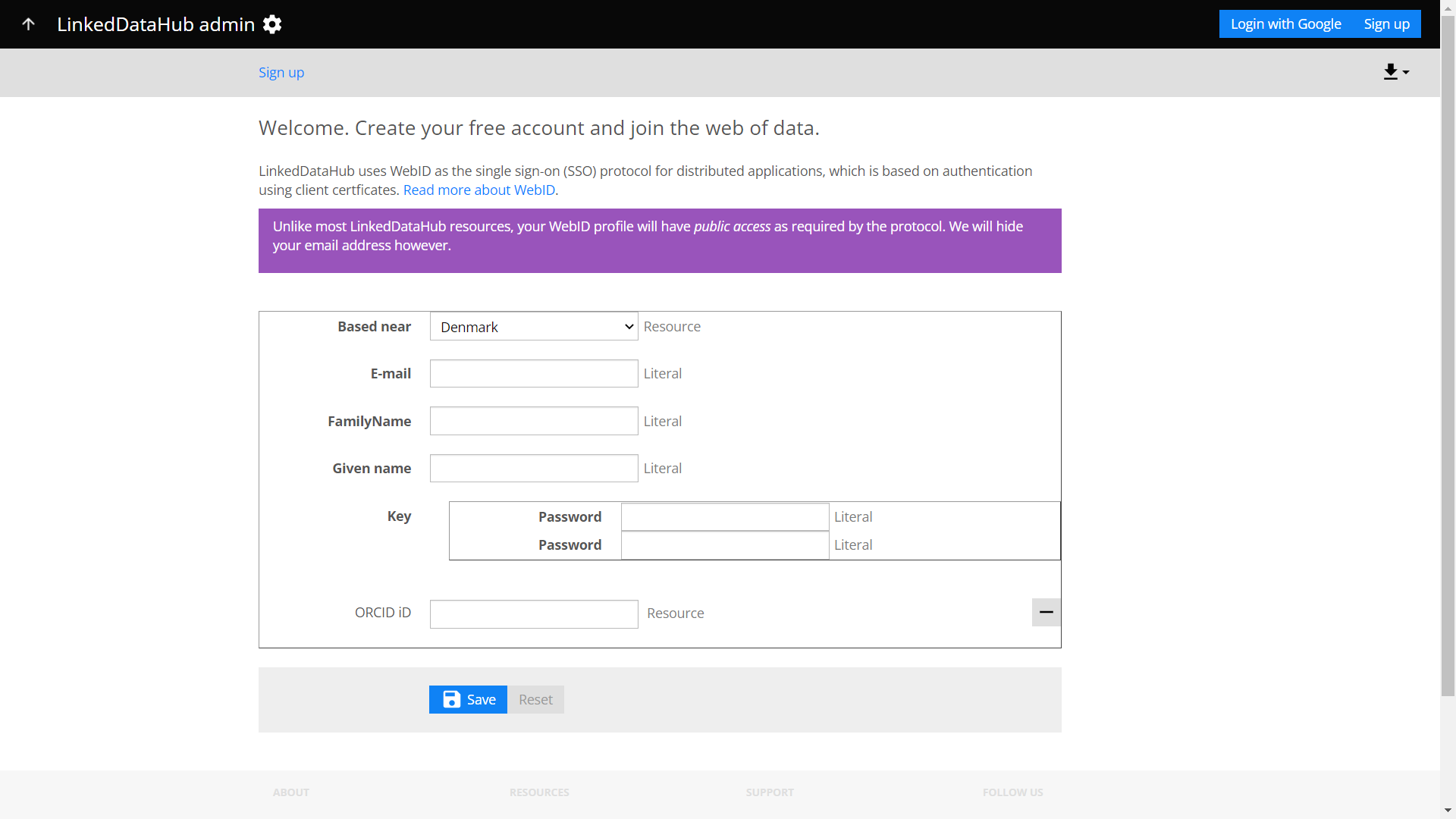Screen dimensions: 1456x819
Task: Click the up arrow icon in top navbar
Action: click(x=29, y=24)
